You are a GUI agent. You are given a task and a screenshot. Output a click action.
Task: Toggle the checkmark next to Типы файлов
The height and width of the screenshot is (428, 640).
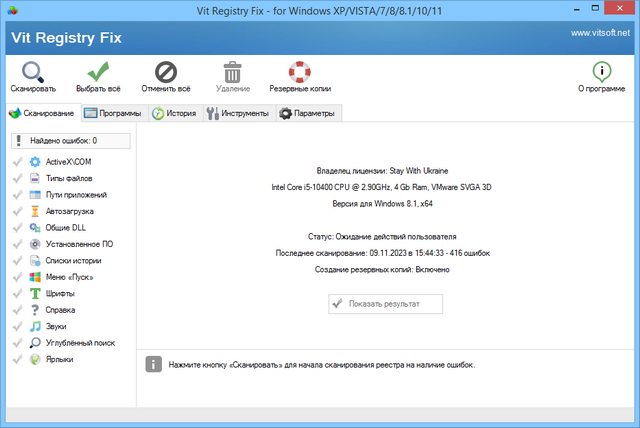coord(17,178)
